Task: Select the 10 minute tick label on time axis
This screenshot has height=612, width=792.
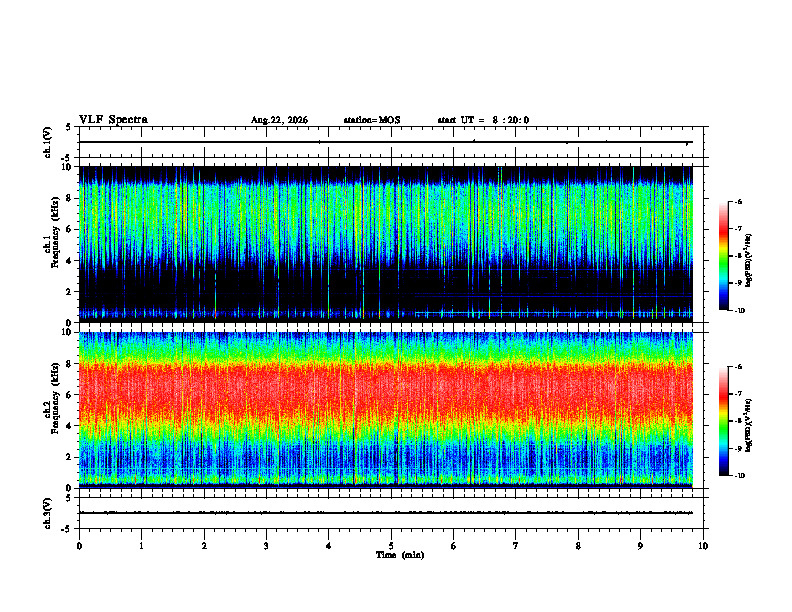Action: click(x=703, y=546)
